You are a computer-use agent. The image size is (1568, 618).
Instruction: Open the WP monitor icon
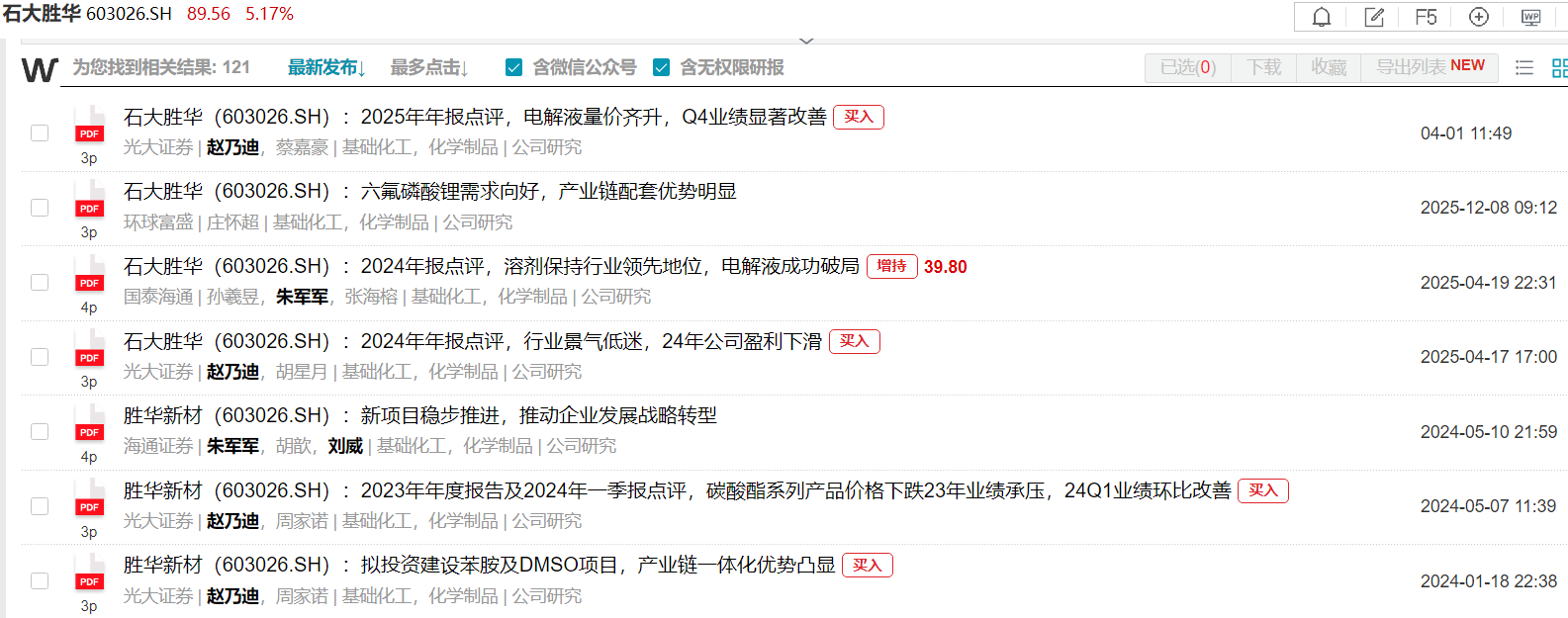[x=1531, y=17]
